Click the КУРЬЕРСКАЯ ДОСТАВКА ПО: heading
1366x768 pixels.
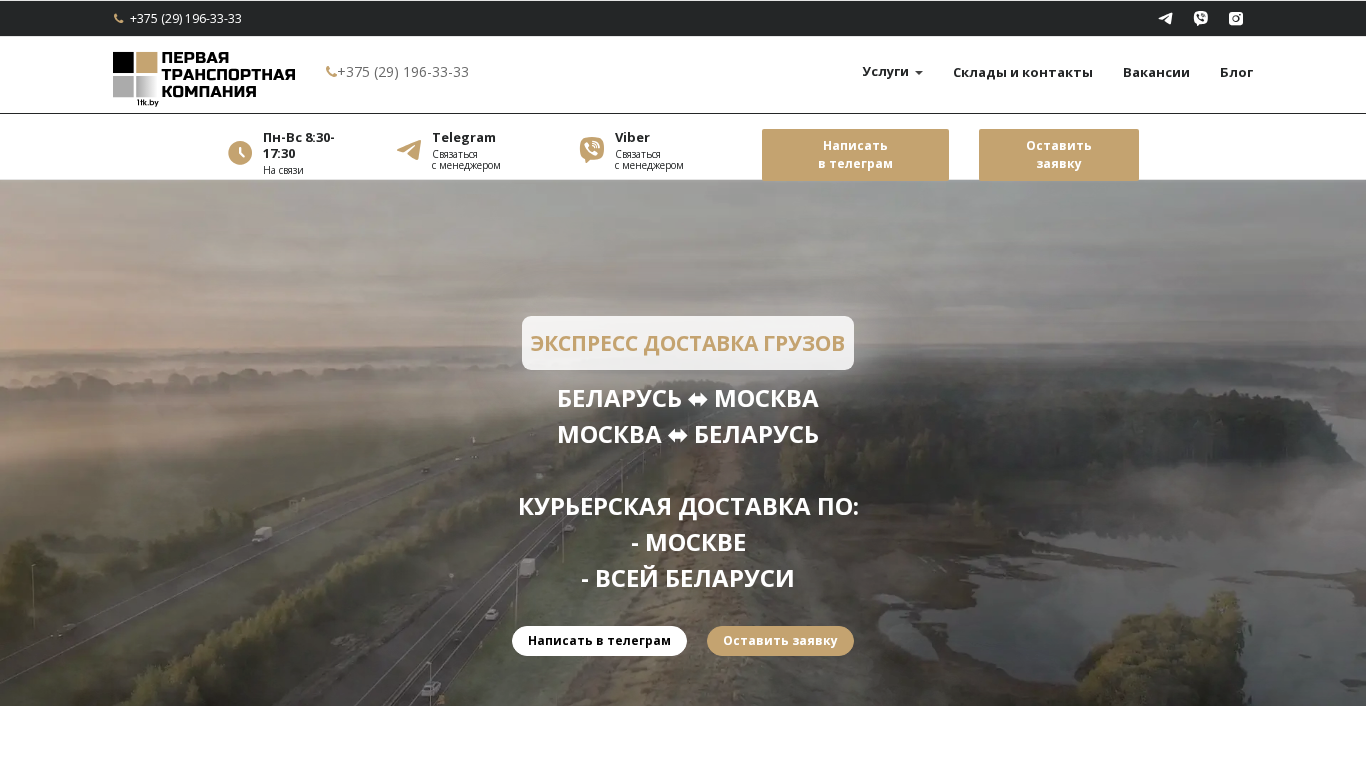pyautogui.click(x=688, y=507)
